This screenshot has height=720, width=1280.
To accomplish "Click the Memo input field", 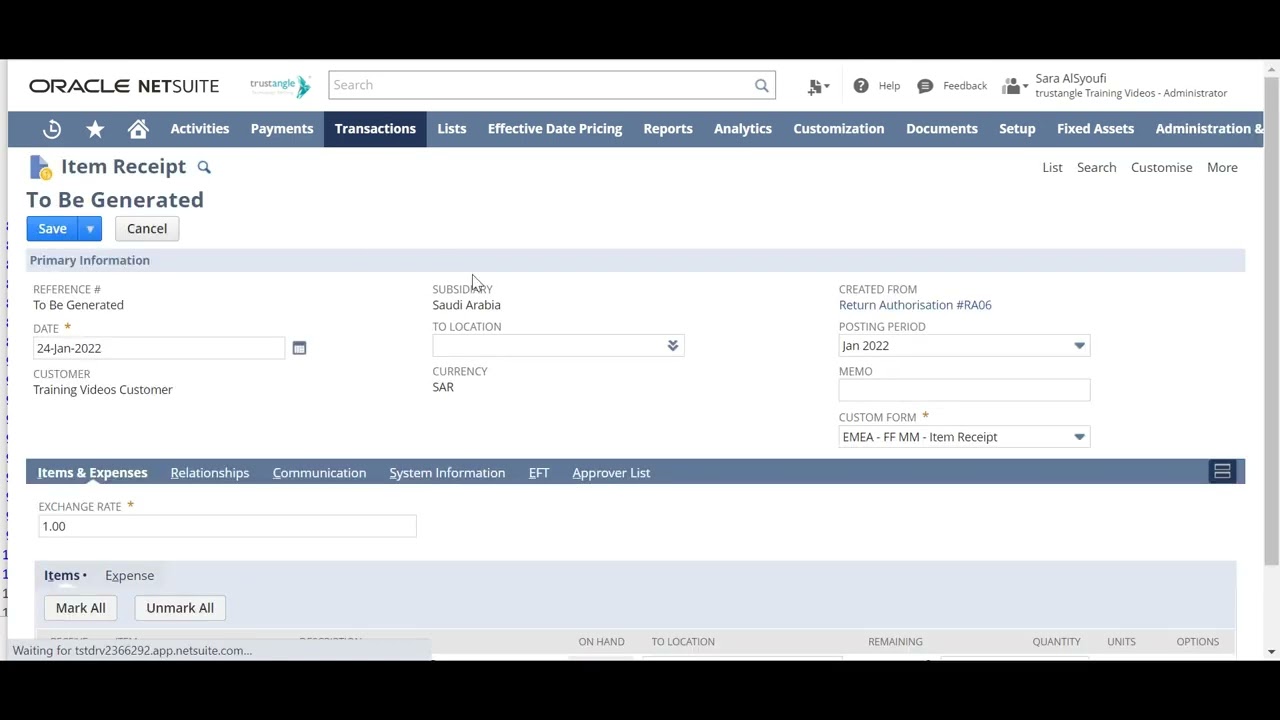I will [x=964, y=390].
